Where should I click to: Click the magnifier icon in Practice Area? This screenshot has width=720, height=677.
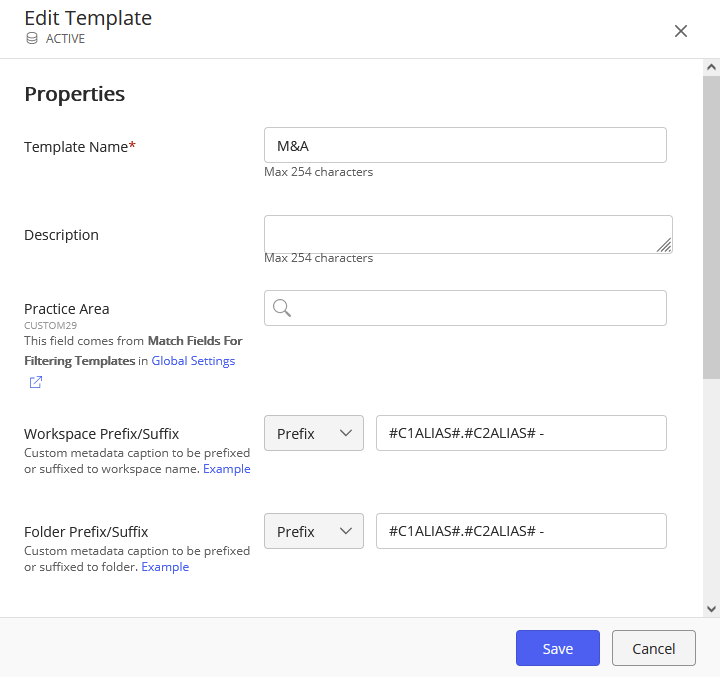tap(282, 308)
